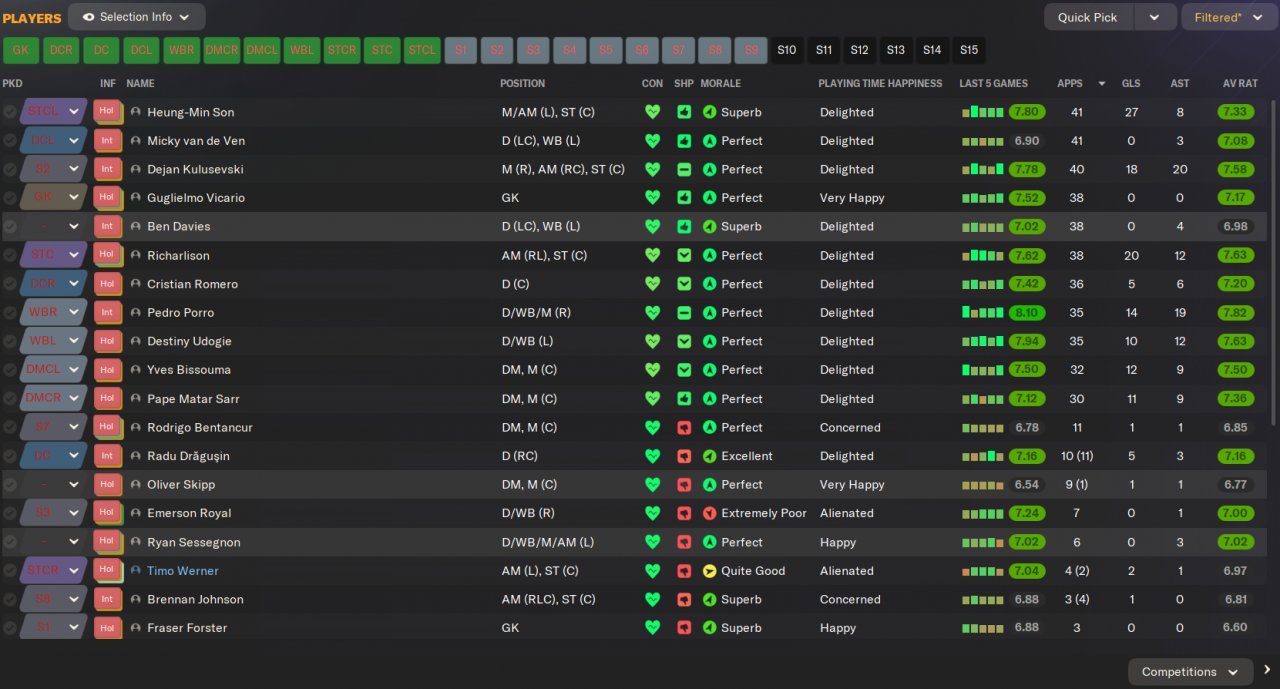Screen dimensions: 1280x689
Task: Sort by PLAYING TIME HAPPINESS column header
Action: 880,84
